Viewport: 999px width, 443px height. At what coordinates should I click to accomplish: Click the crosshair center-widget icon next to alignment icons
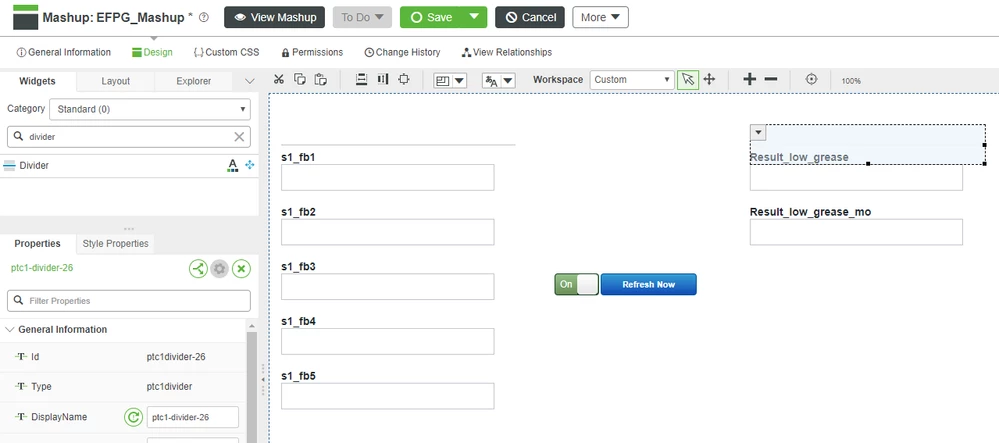[x=403, y=80]
